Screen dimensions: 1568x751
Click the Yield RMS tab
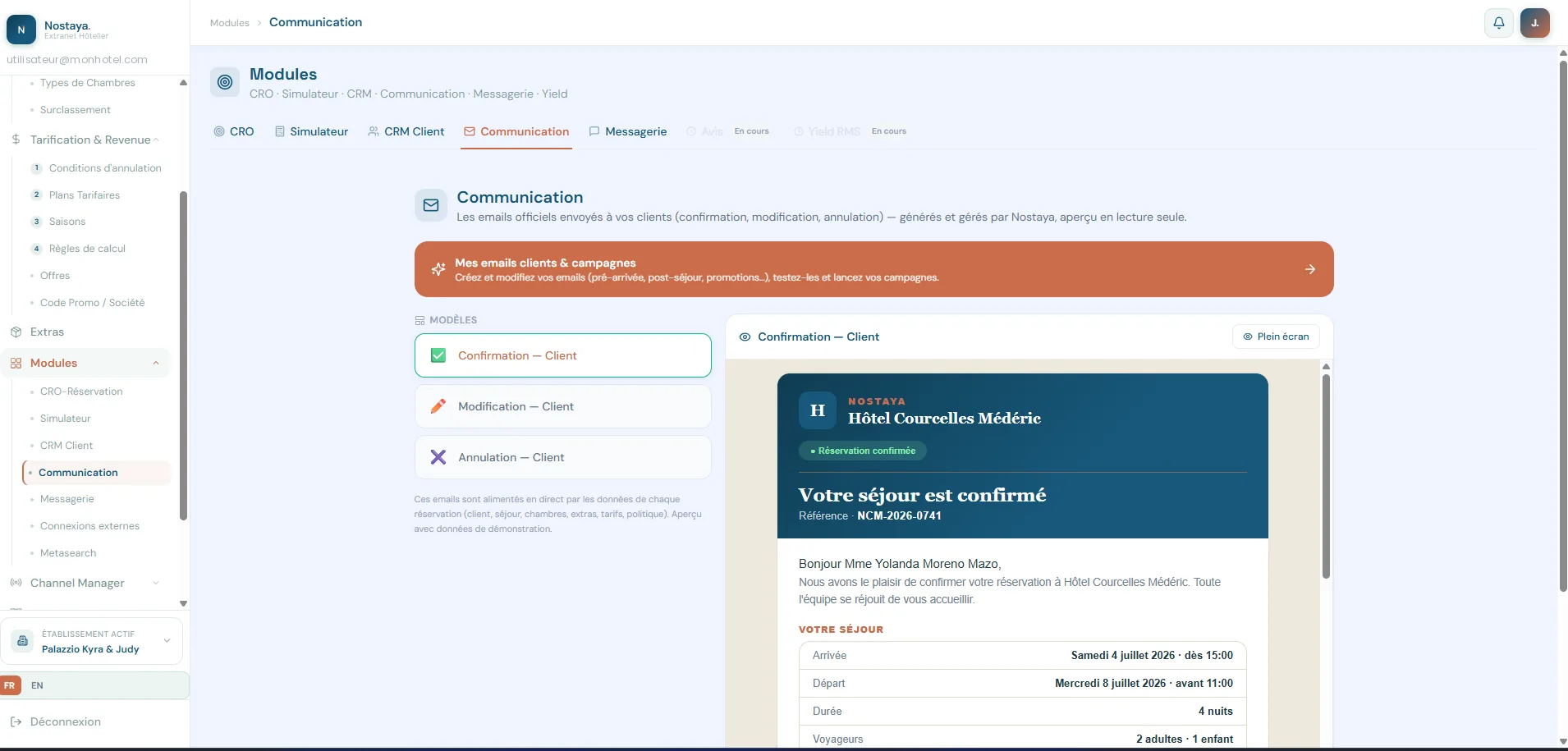tap(850, 131)
